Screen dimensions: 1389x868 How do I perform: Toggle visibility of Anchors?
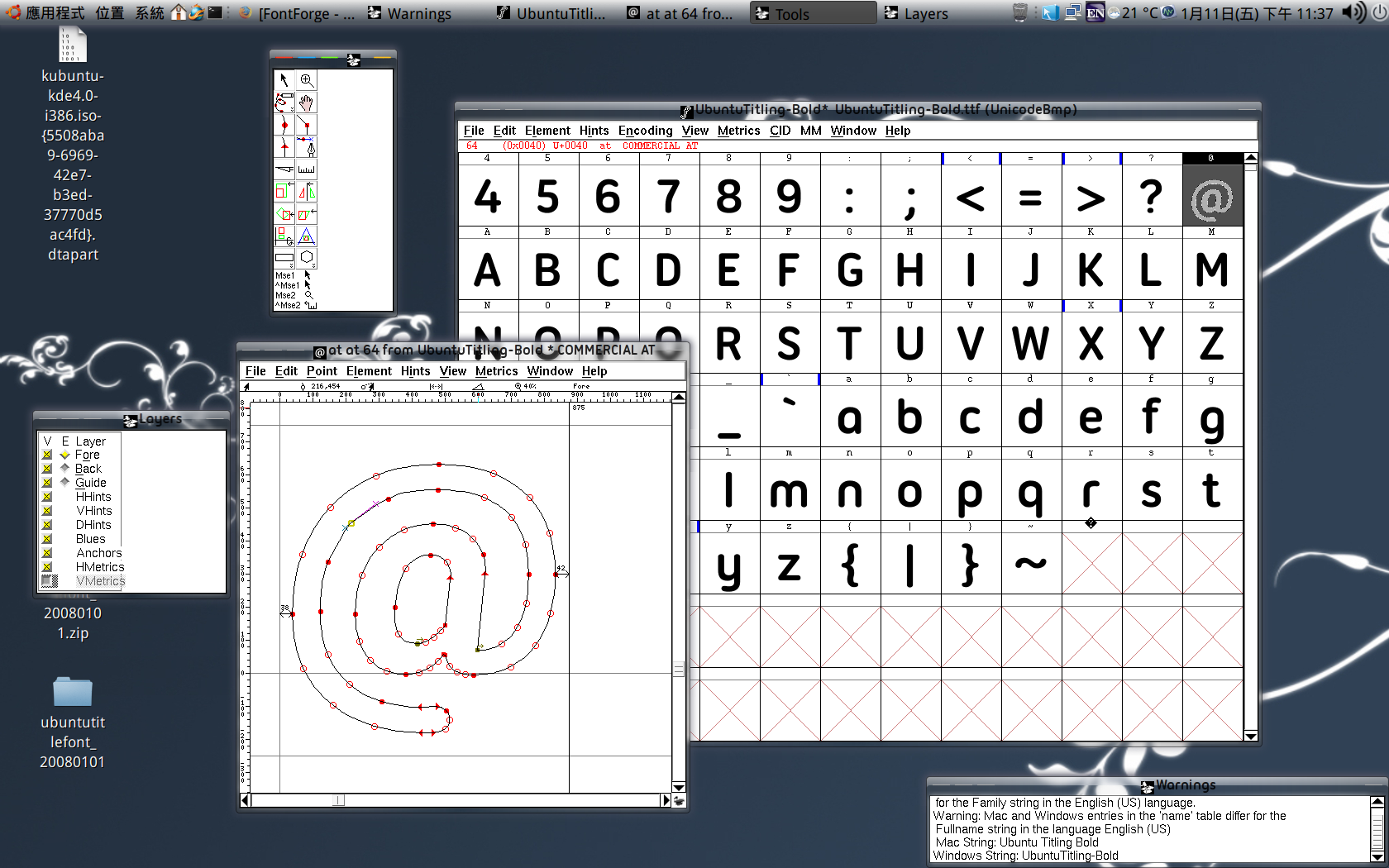[x=47, y=553]
